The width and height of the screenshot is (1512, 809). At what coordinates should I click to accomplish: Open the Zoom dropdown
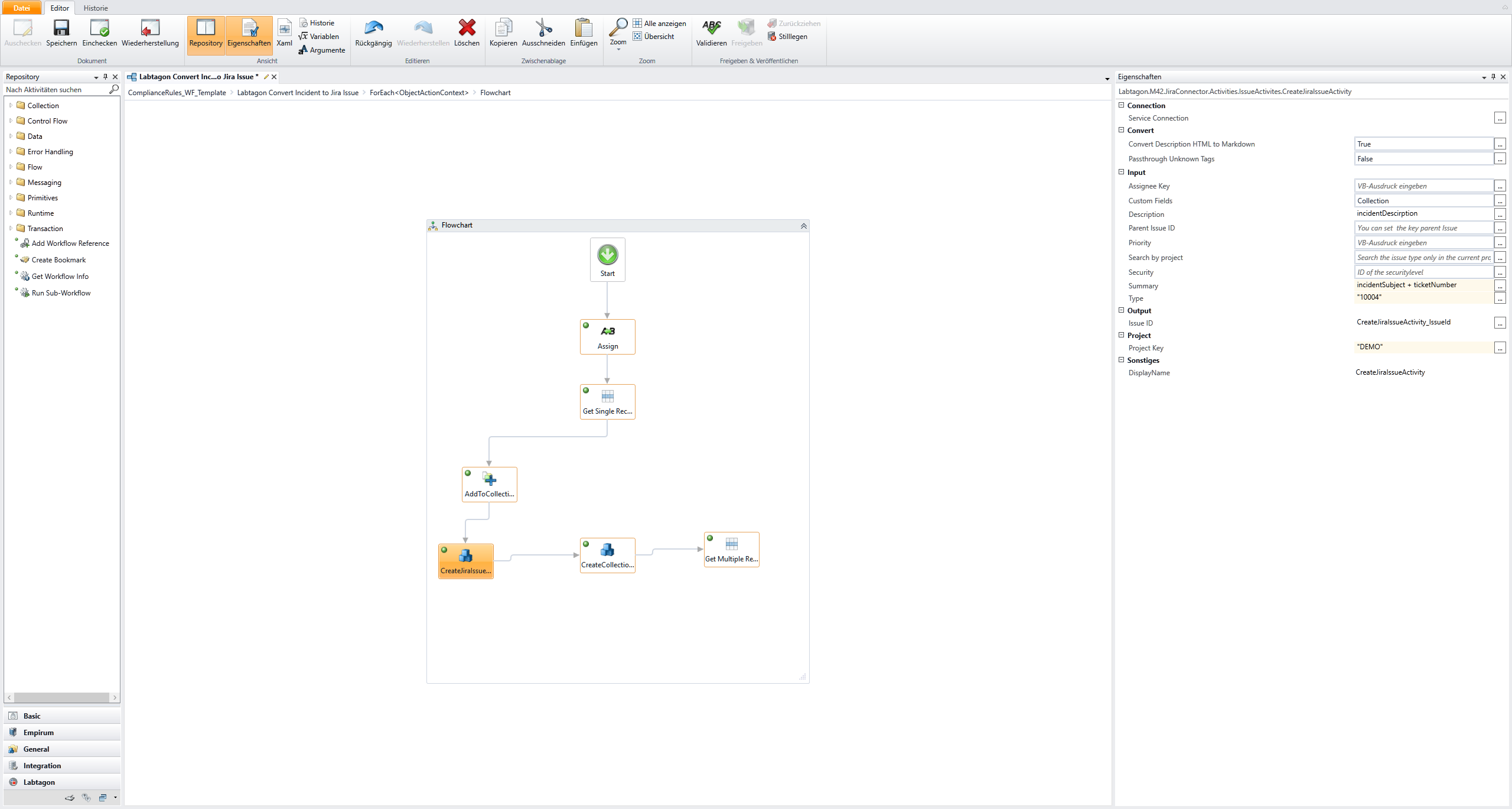(618, 48)
